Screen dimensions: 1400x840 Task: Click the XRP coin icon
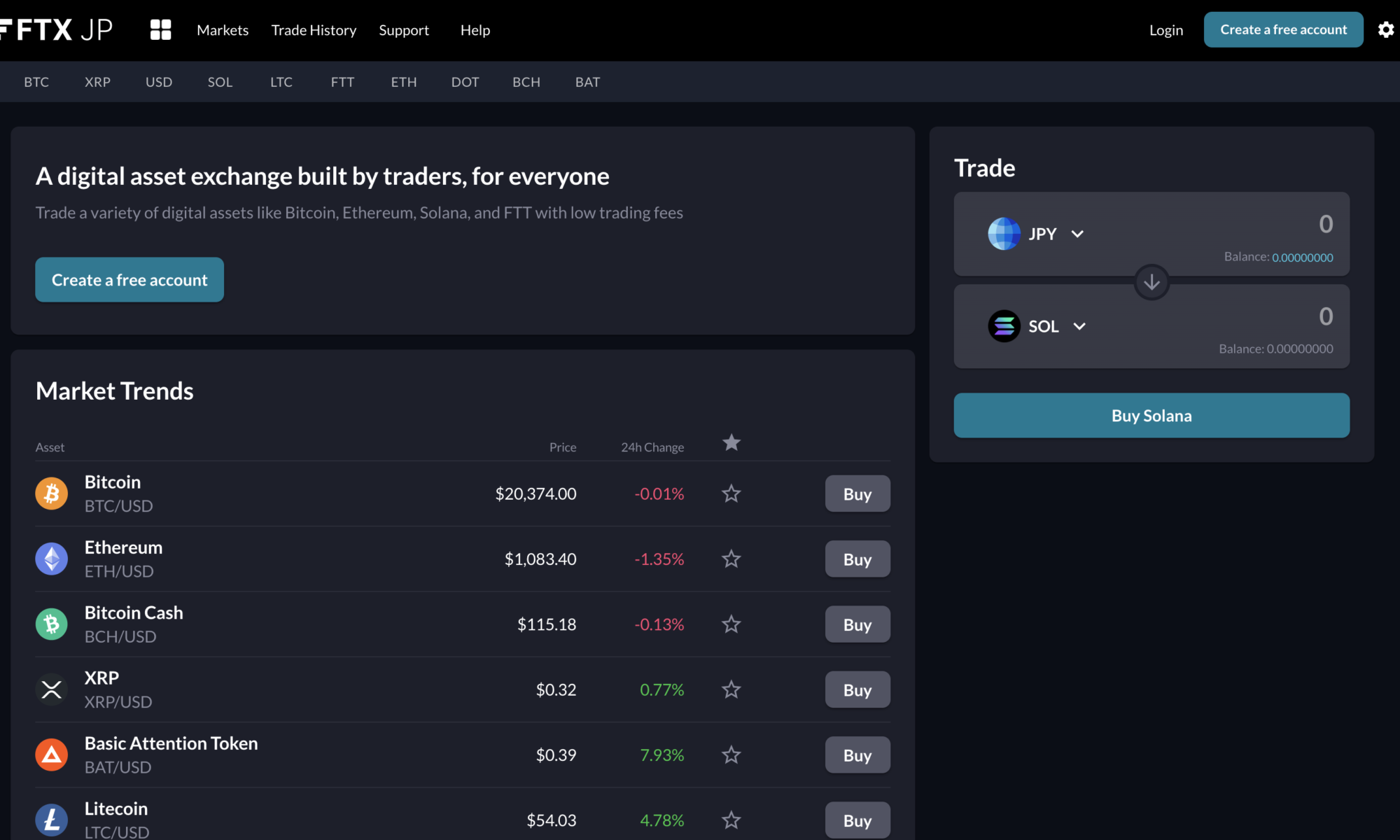(x=52, y=689)
